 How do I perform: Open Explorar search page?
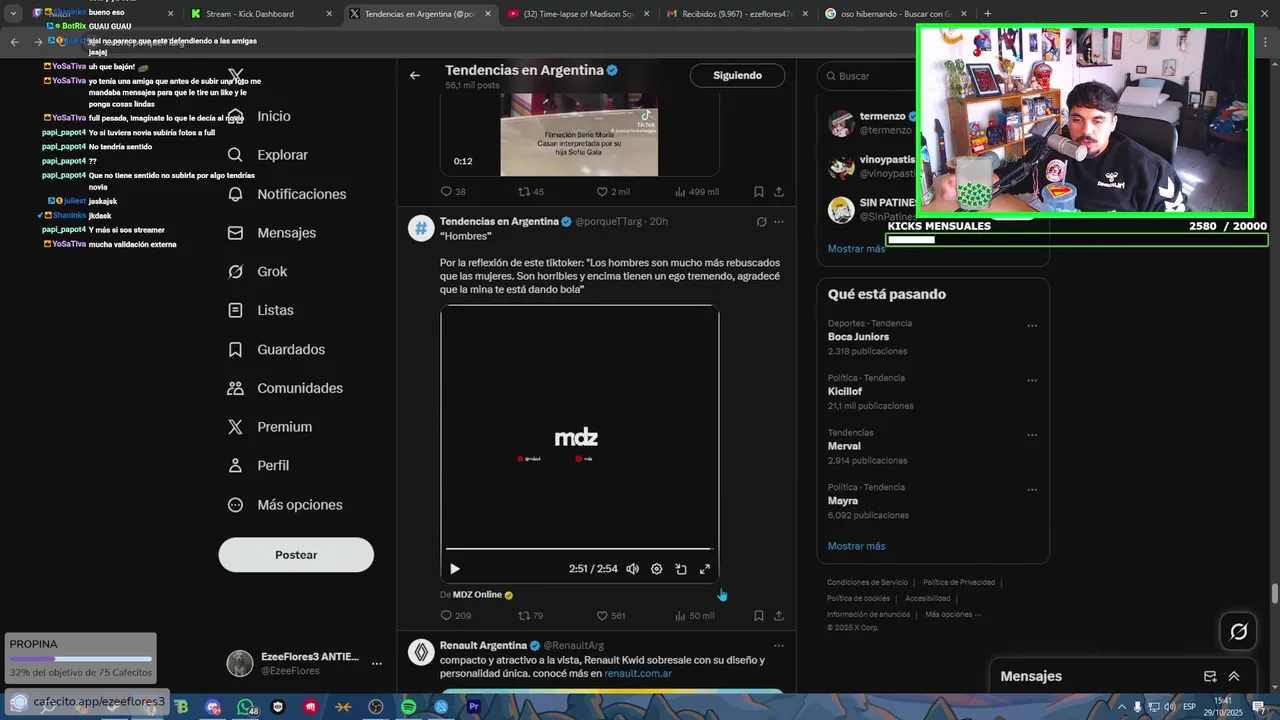(x=268, y=155)
